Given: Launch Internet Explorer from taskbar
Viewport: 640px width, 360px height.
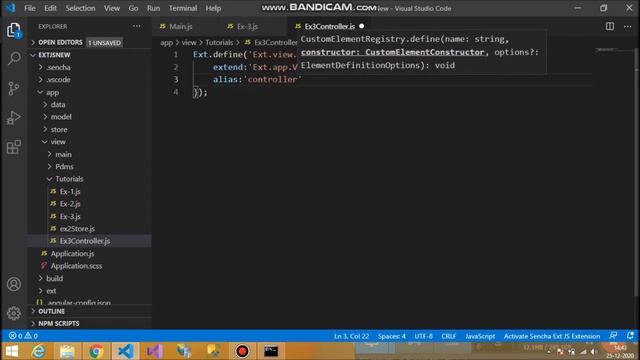Looking at the screenshot, I should coord(39,351).
